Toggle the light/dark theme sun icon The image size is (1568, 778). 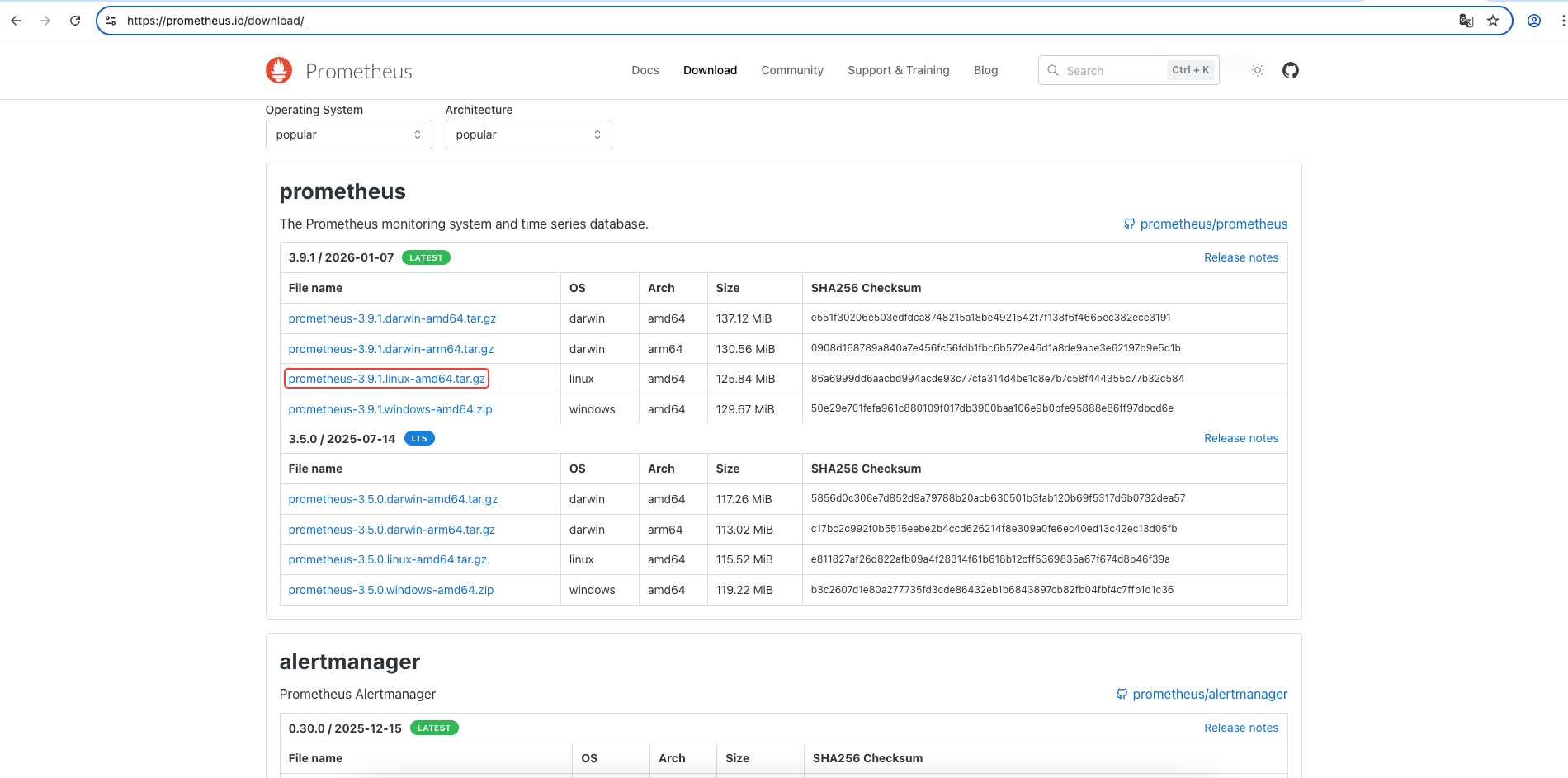pos(1258,70)
